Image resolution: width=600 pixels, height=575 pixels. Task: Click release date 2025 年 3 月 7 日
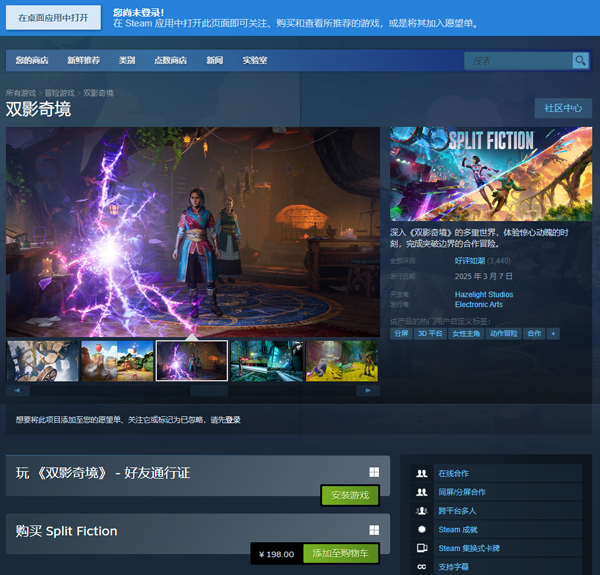pyautogui.click(x=483, y=276)
